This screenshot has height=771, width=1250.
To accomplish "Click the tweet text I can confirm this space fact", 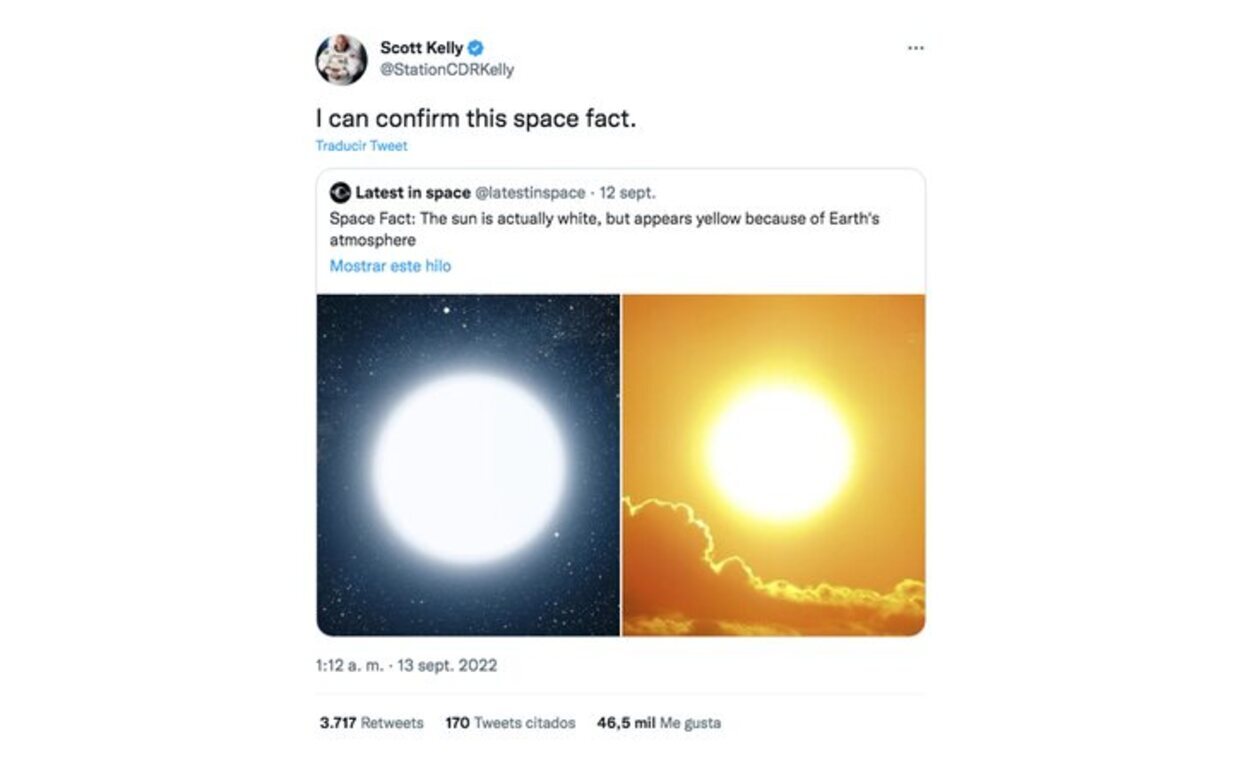I will click(x=480, y=117).
